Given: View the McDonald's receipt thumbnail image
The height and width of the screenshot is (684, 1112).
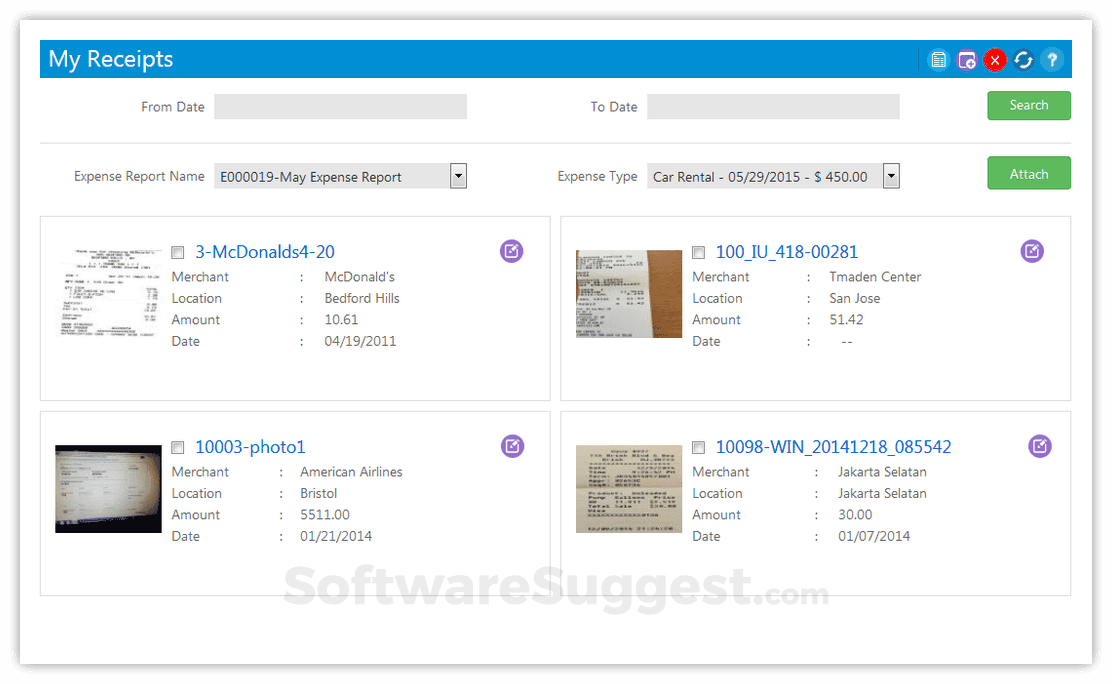Looking at the screenshot, I should (108, 293).
